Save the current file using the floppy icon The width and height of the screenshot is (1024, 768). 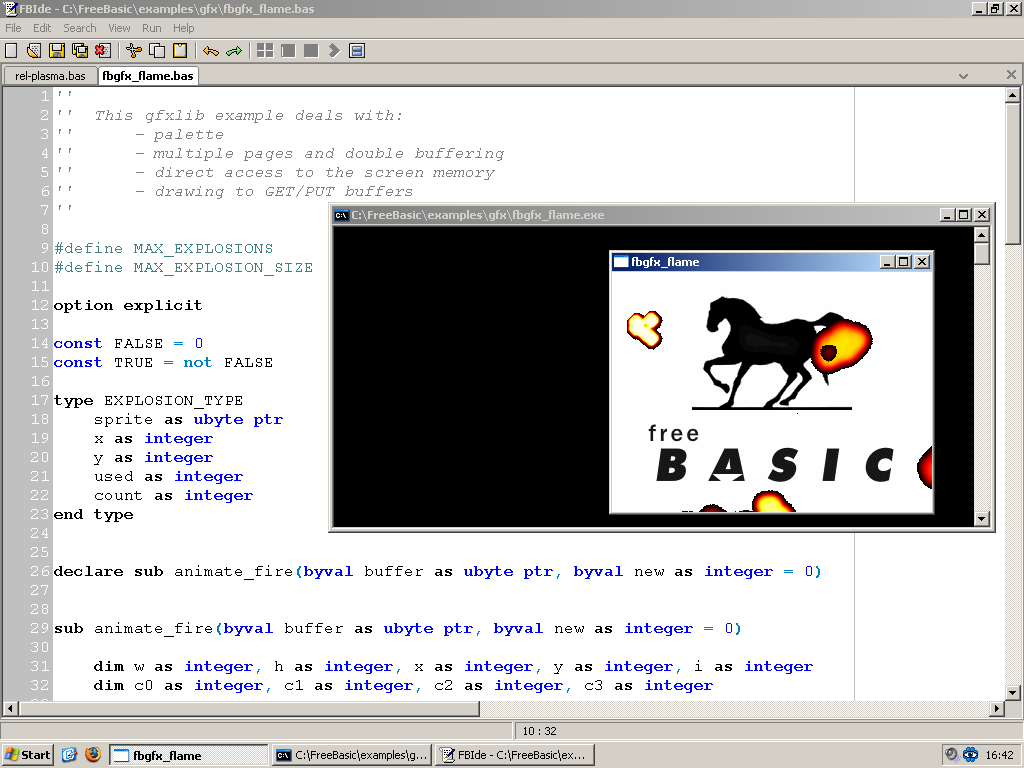(x=57, y=50)
